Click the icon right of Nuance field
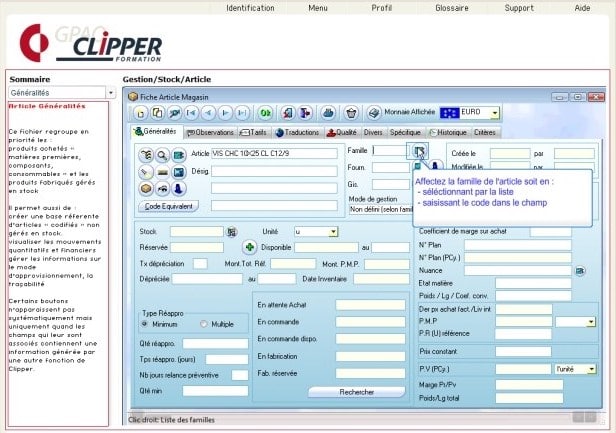Viewport: 616px width, 433px height. click(x=580, y=271)
